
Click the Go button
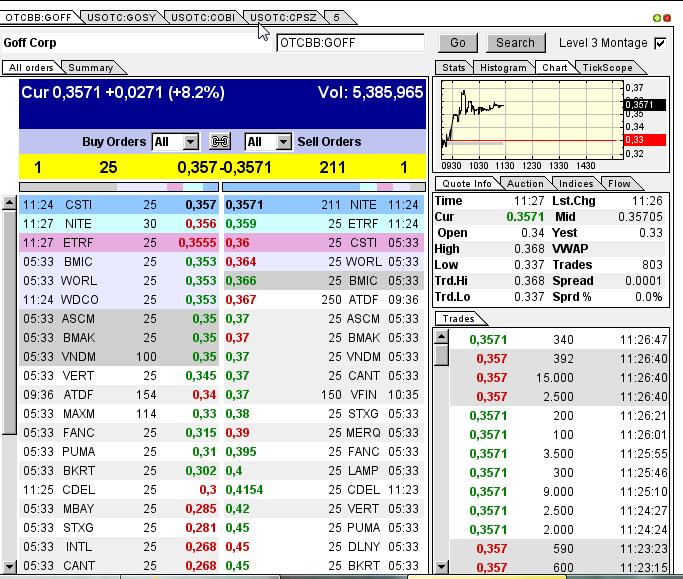click(458, 43)
